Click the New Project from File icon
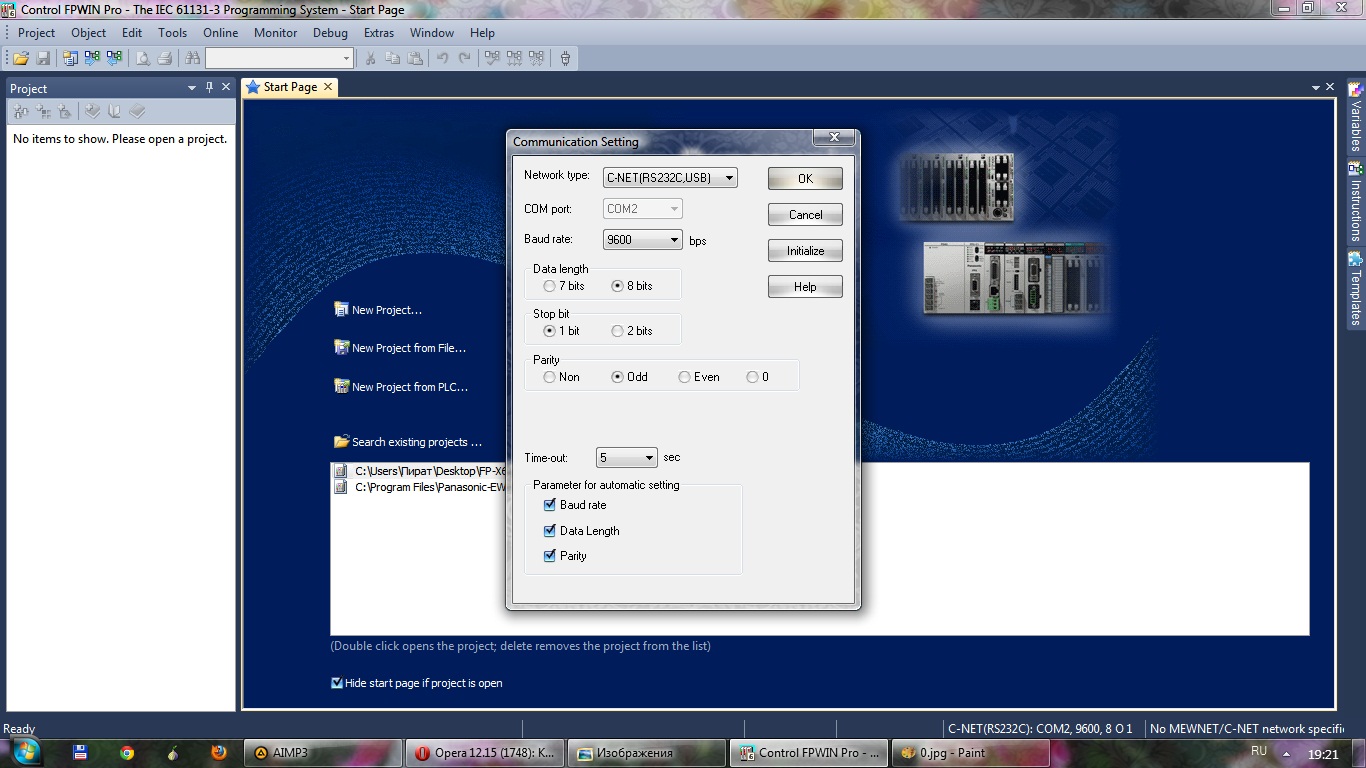This screenshot has width=1366, height=768. click(341, 348)
